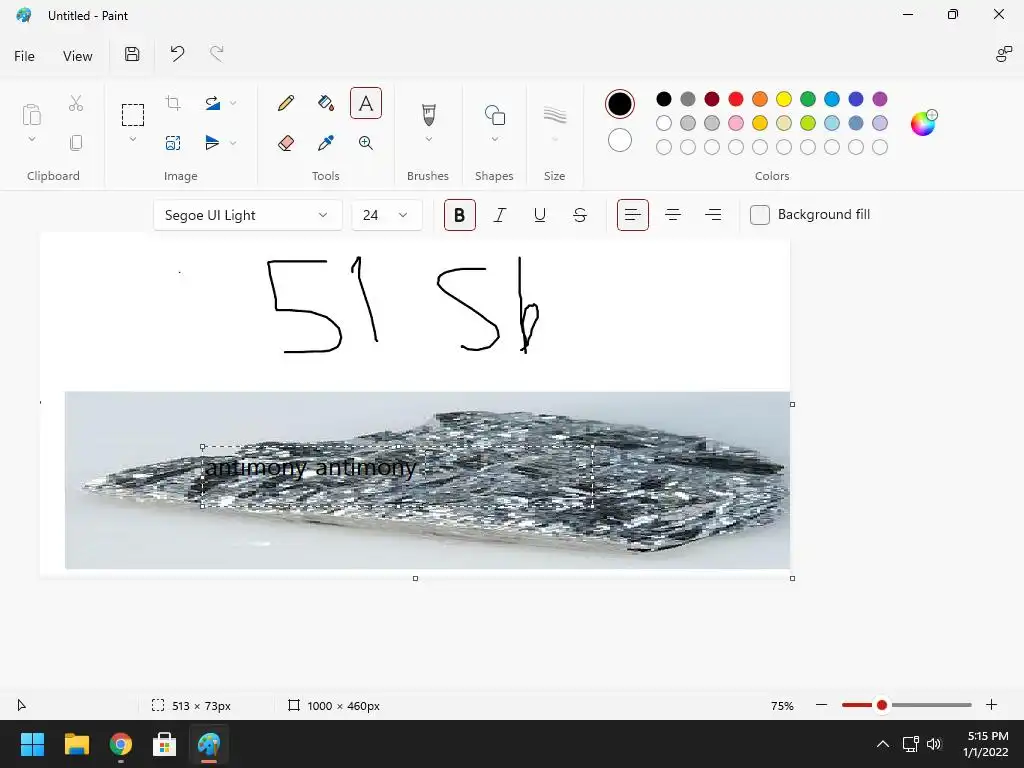The width and height of the screenshot is (1024, 768).
Task: Select the Color picker eyedropper tool
Action: (326, 143)
